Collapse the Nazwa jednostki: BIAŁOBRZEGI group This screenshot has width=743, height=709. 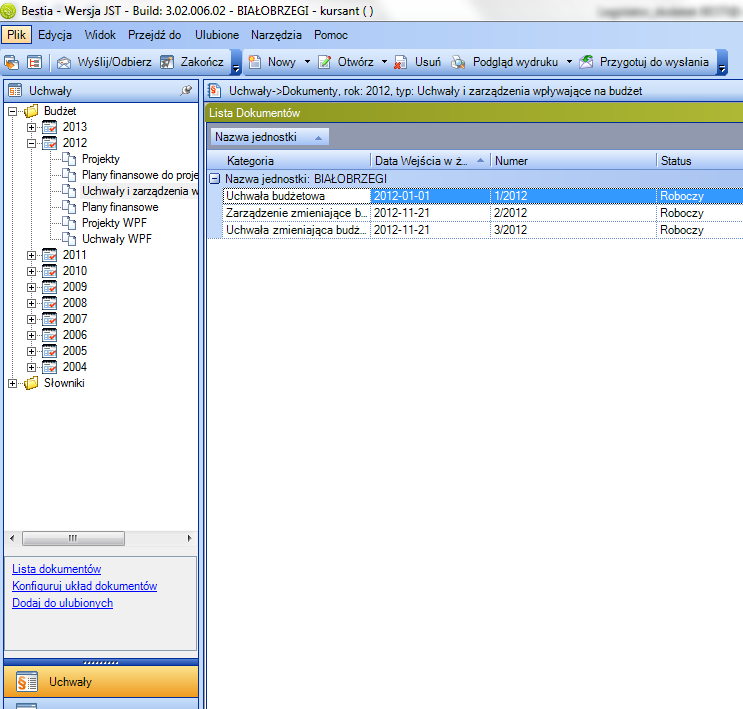point(215,179)
